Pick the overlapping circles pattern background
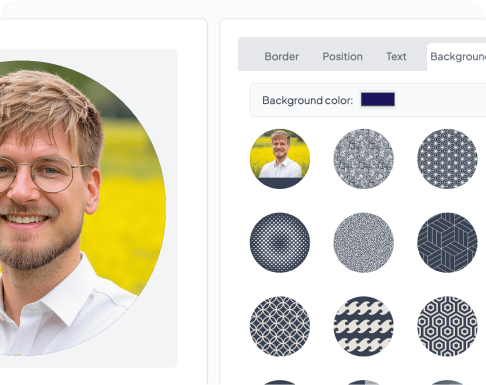The width and height of the screenshot is (486, 385). (x=280, y=326)
